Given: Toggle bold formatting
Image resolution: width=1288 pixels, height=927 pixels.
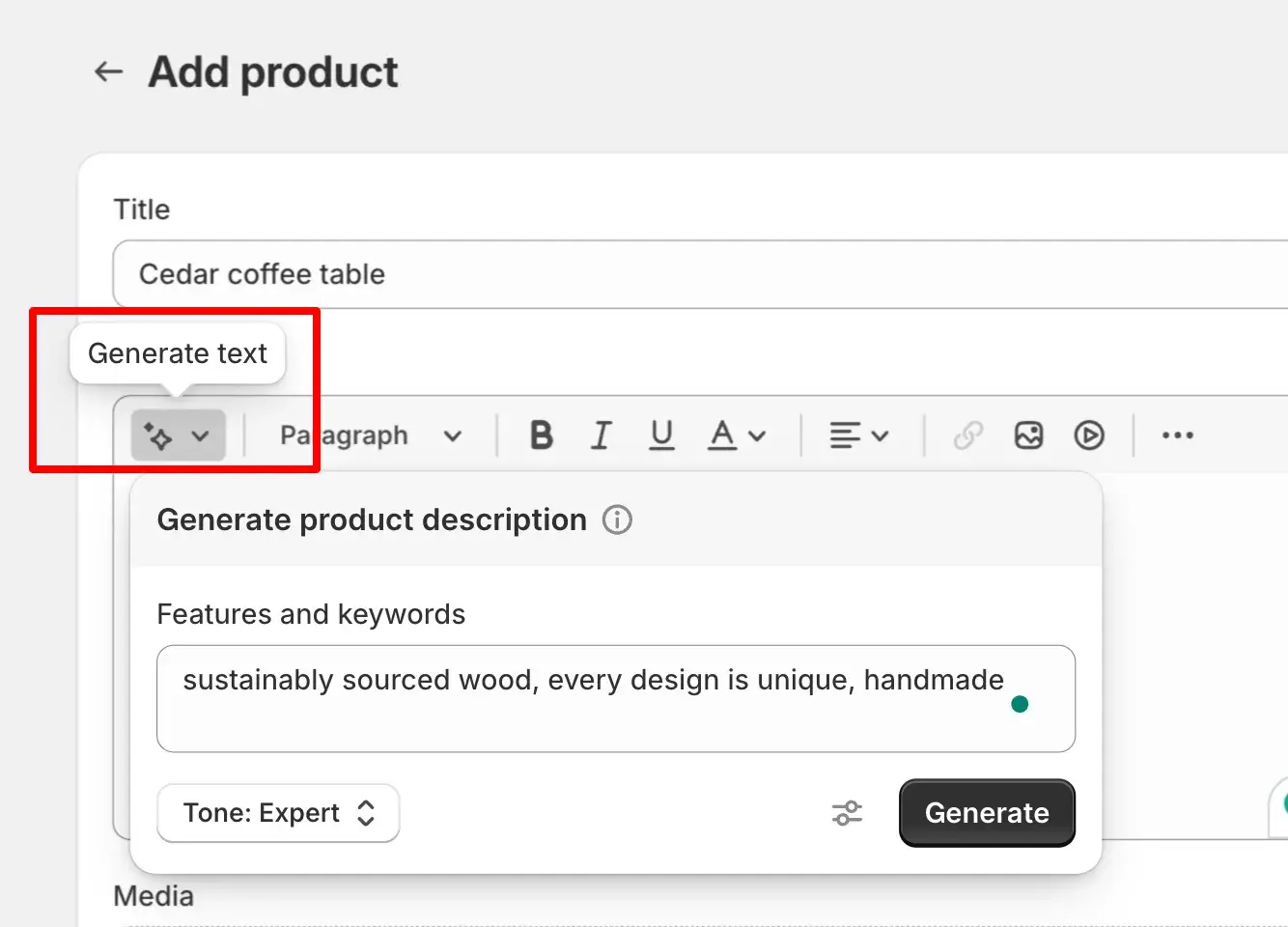Looking at the screenshot, I should coord(542,435).
